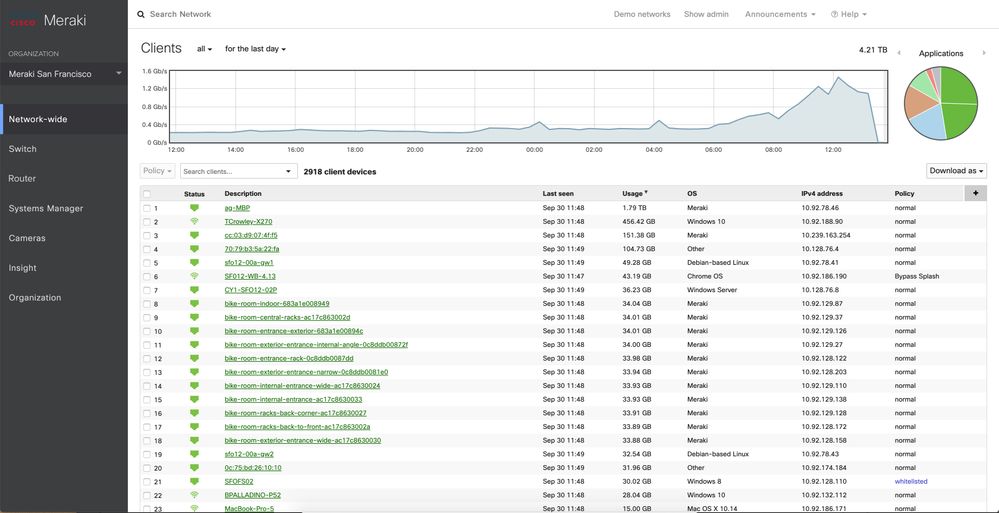Click status icon for 70:79:b3:5a:22:fa
The height and width of the screenshot is (513, 999).
tap(194, 249)
